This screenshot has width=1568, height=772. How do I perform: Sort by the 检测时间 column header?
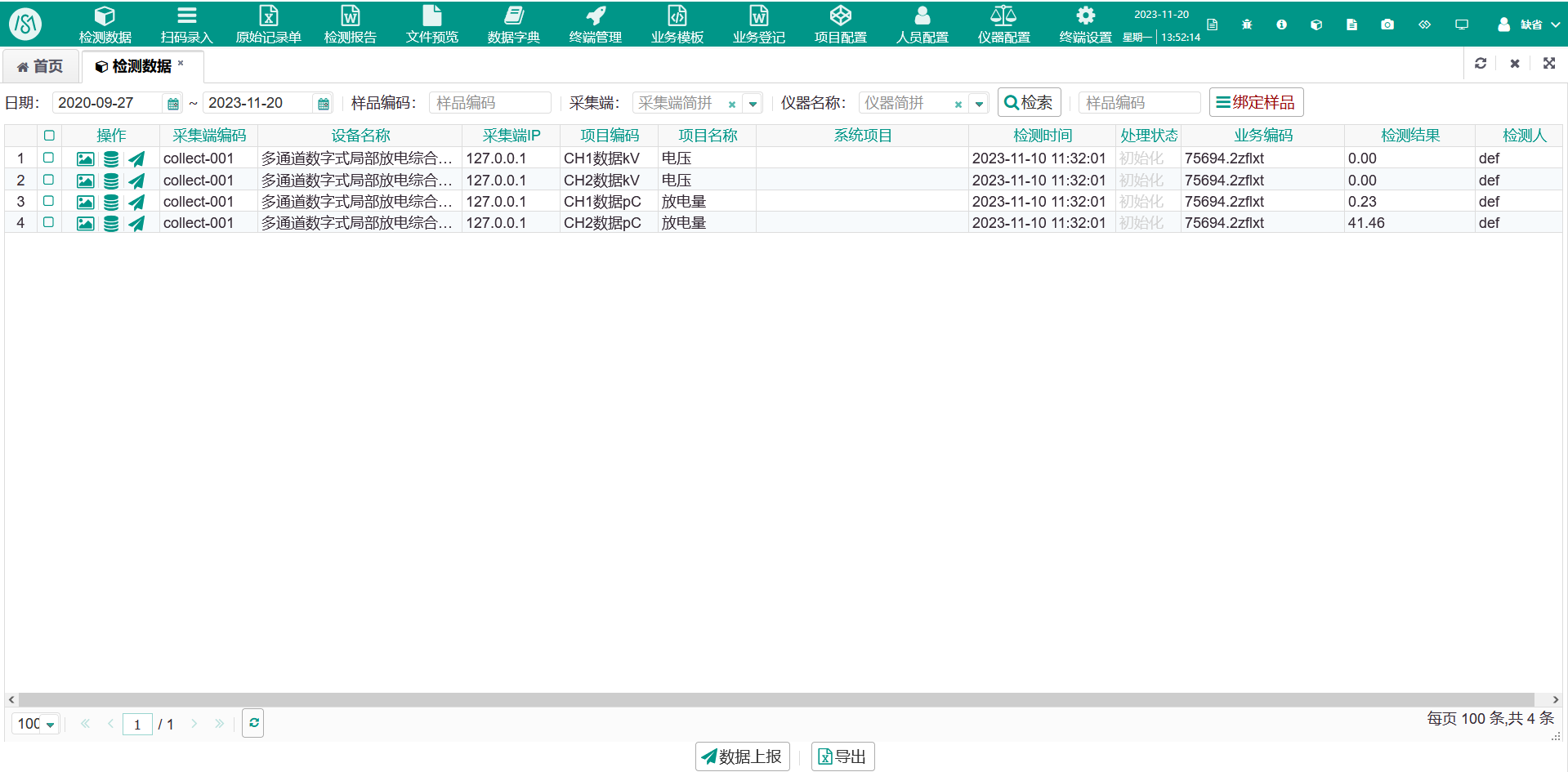click(1042, 136)
